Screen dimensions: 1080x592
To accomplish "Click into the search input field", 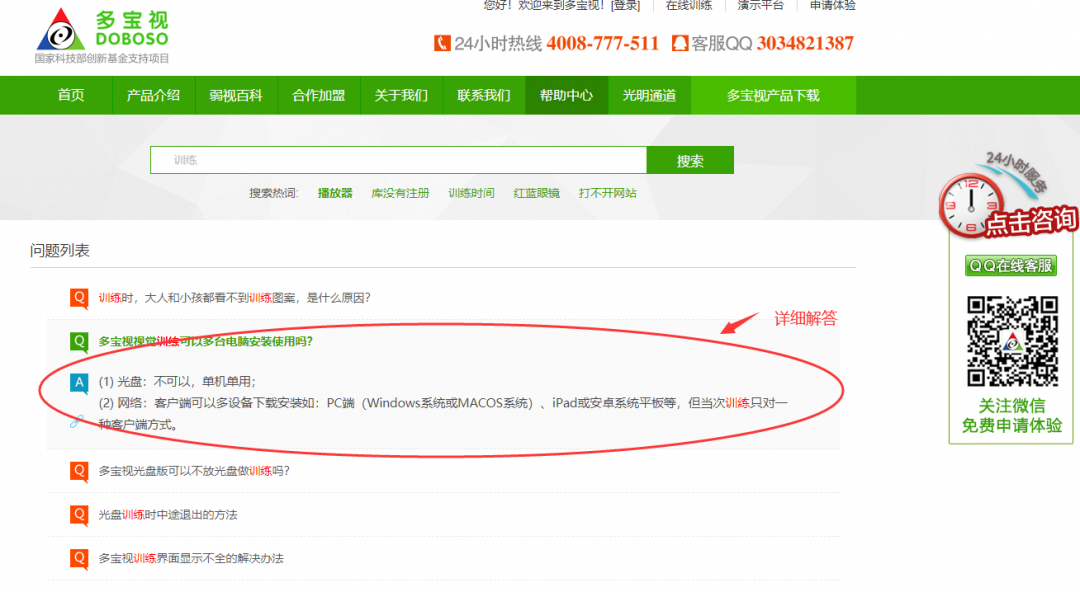I will [399, 161].
